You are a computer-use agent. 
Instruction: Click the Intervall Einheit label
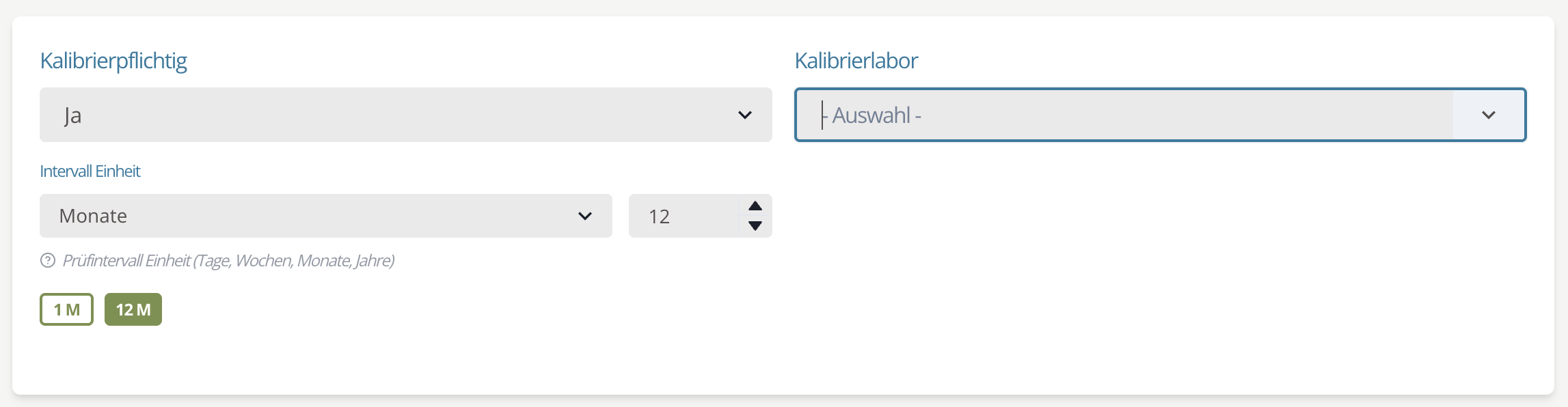click(x=90, y=171)
